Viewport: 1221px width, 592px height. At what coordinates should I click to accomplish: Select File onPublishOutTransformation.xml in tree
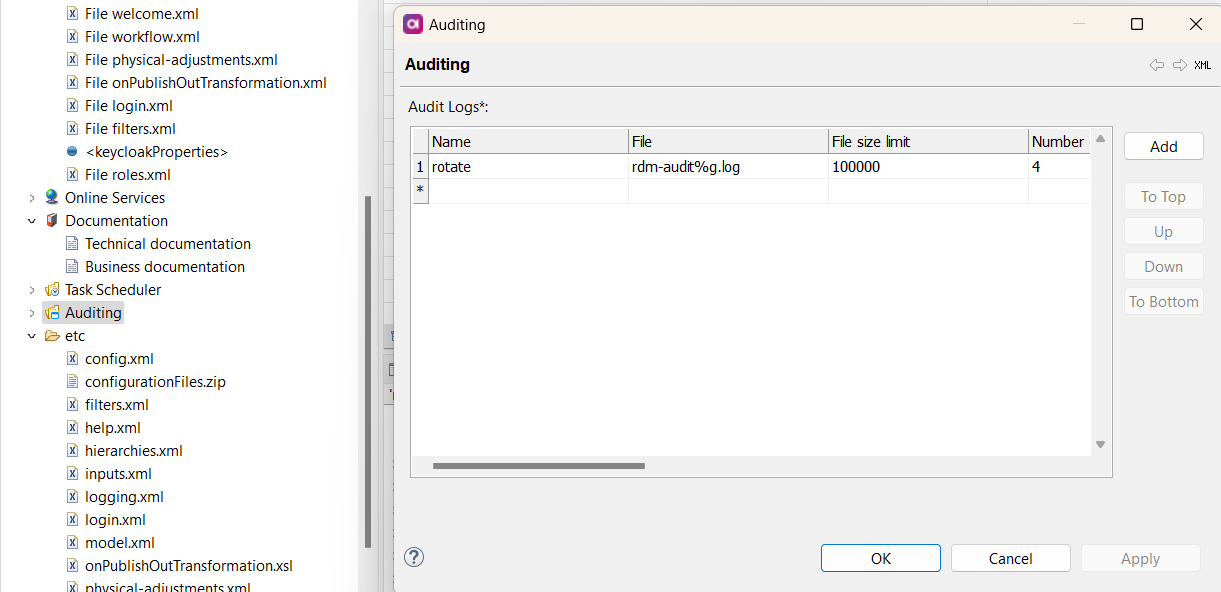206,83
